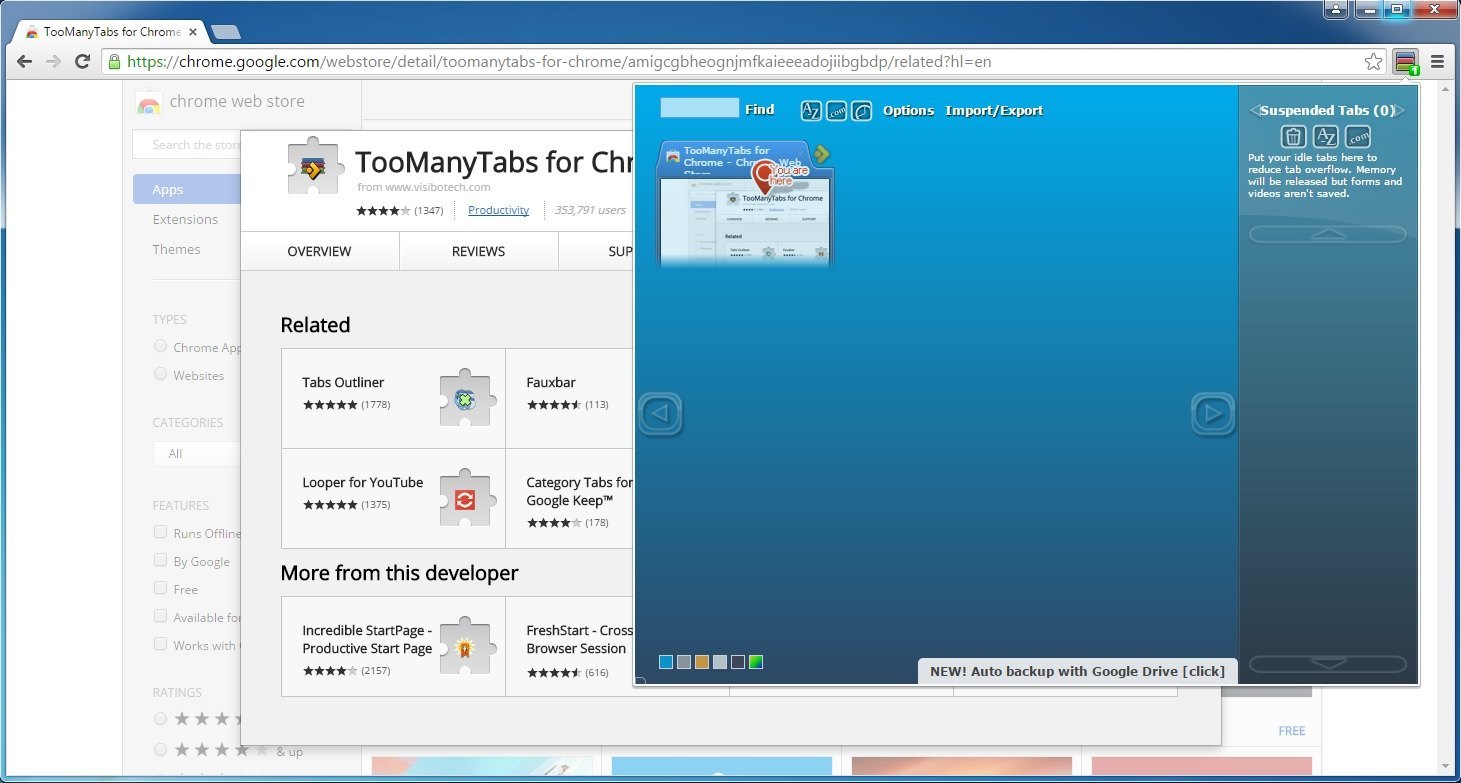This screenshot has width=1461, height=783.
Task: Open the Chrome user profile button
Action: point(1336,10)
